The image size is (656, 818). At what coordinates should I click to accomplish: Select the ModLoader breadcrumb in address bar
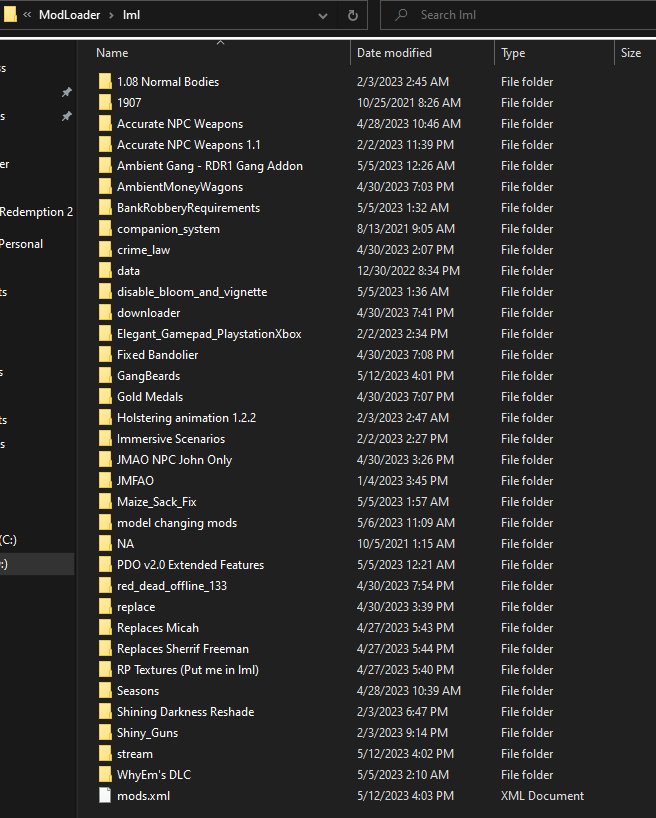point(70,15)
